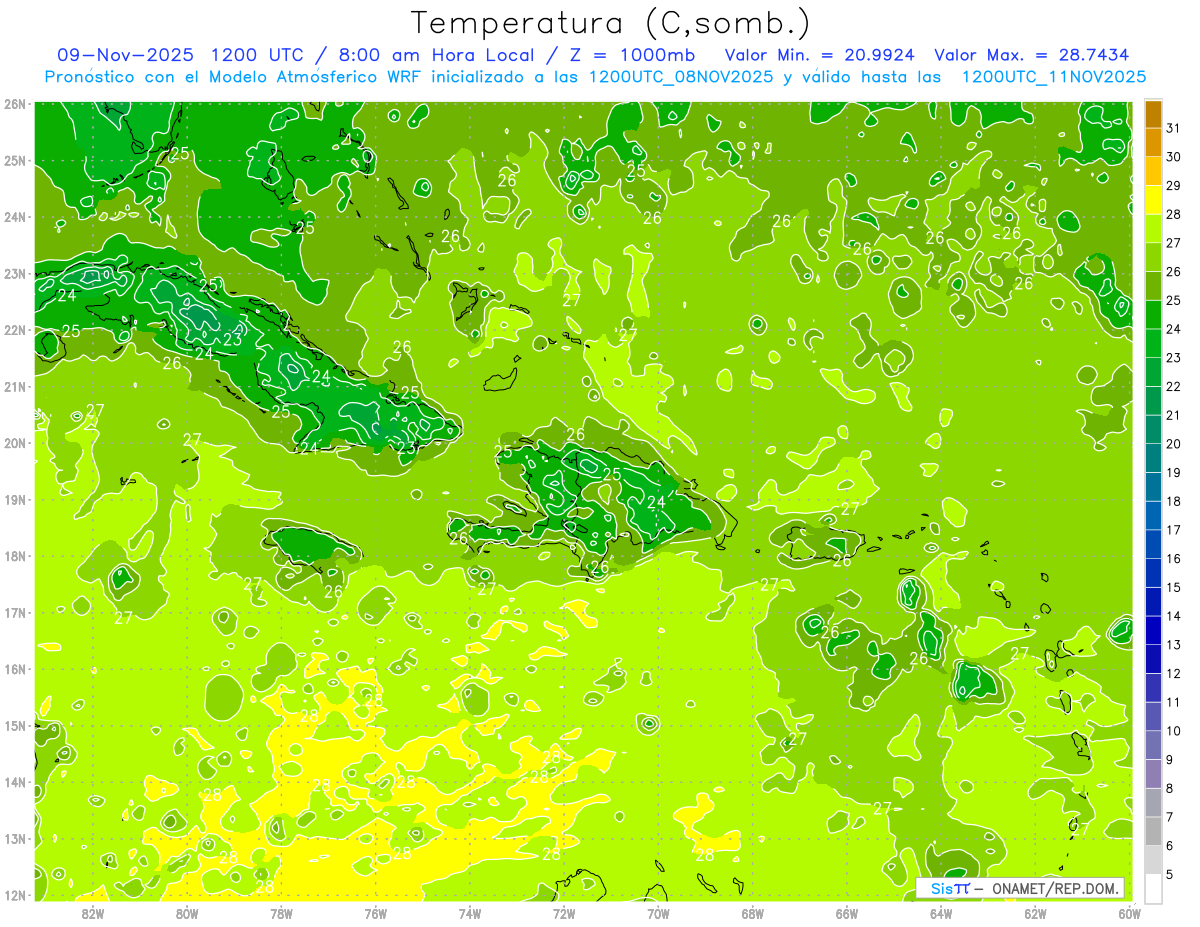Click the lime legend band between 27 and 28
The width and height of the screenshot is (1200, 927).
coord(1153,228)
